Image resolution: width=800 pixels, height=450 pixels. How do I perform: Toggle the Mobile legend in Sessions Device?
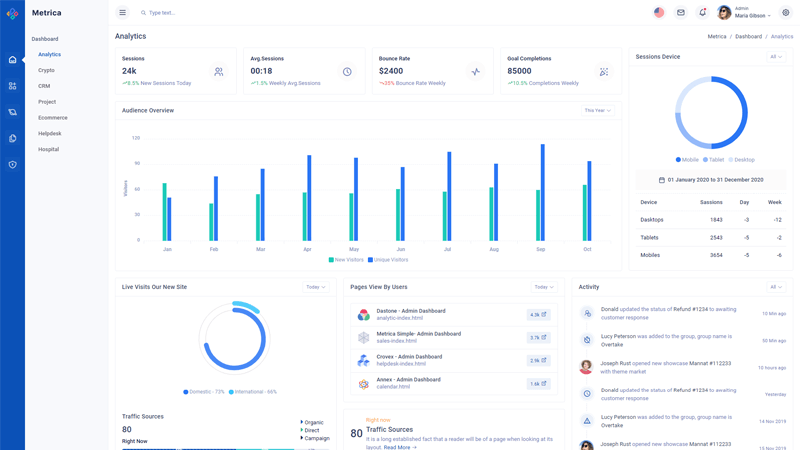[x=687, y=160]
